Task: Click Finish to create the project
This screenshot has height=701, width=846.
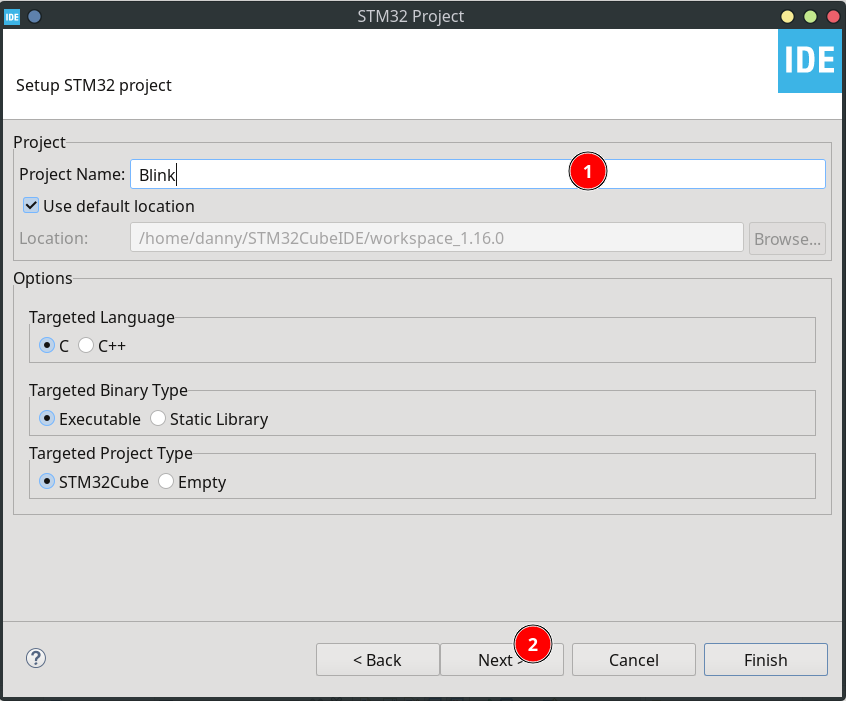Action: [x=766, y=659]
